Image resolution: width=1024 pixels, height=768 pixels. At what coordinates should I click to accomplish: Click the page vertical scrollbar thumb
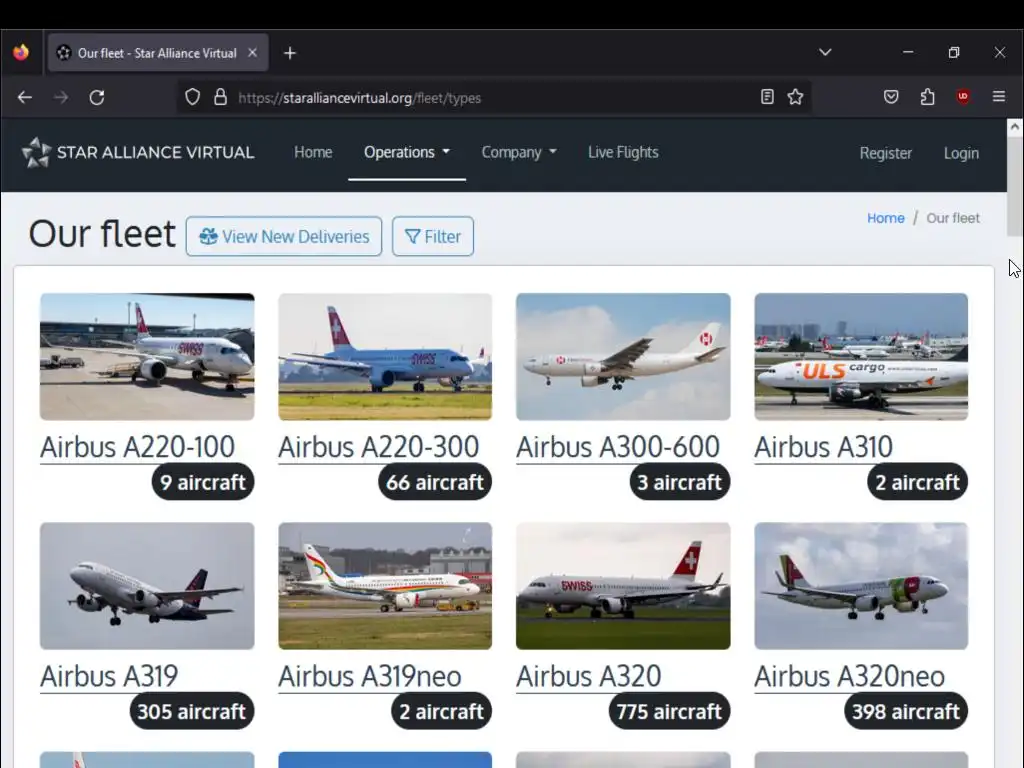click(1014, 187)
